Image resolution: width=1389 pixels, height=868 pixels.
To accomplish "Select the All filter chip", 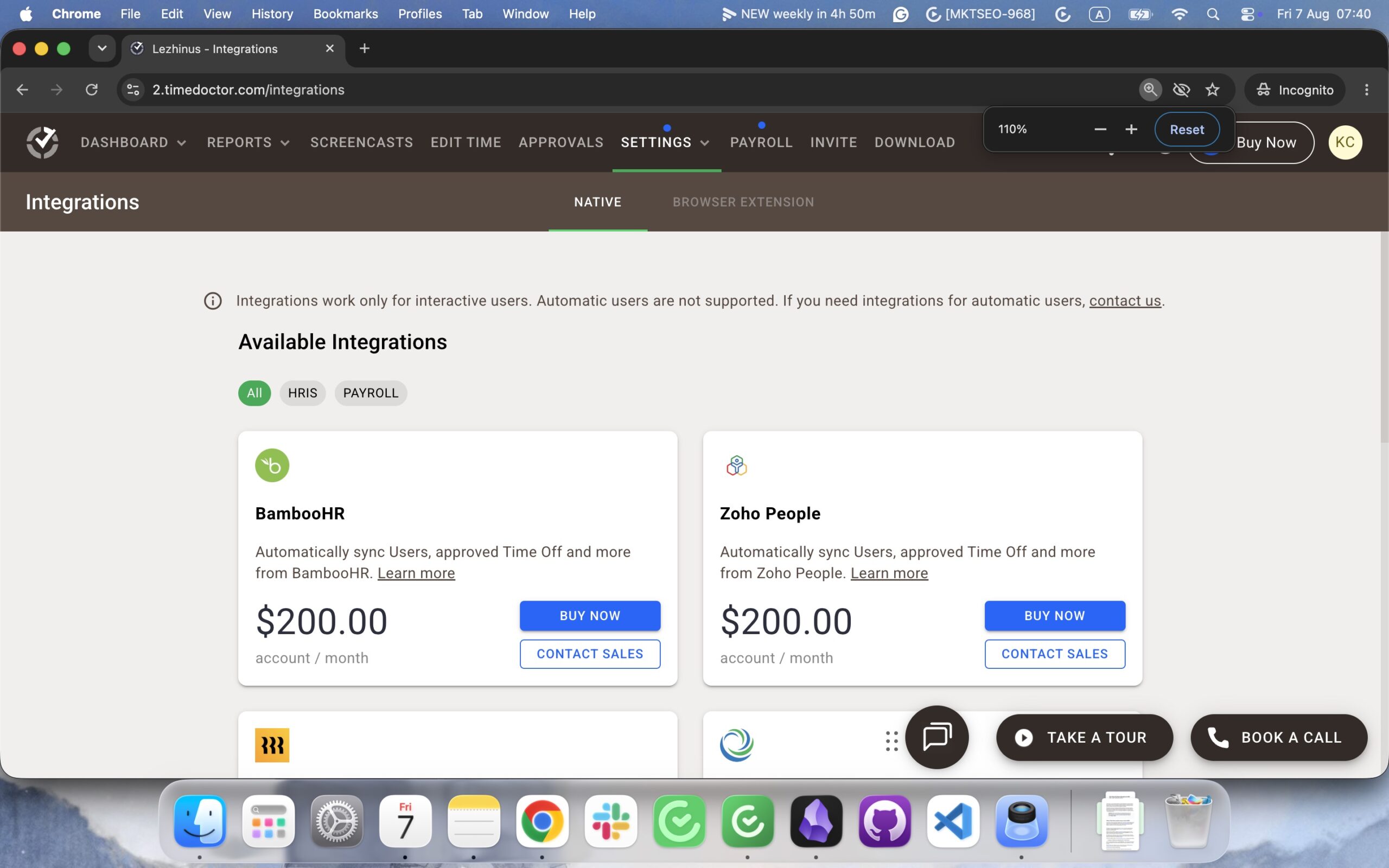I will 254,393.
